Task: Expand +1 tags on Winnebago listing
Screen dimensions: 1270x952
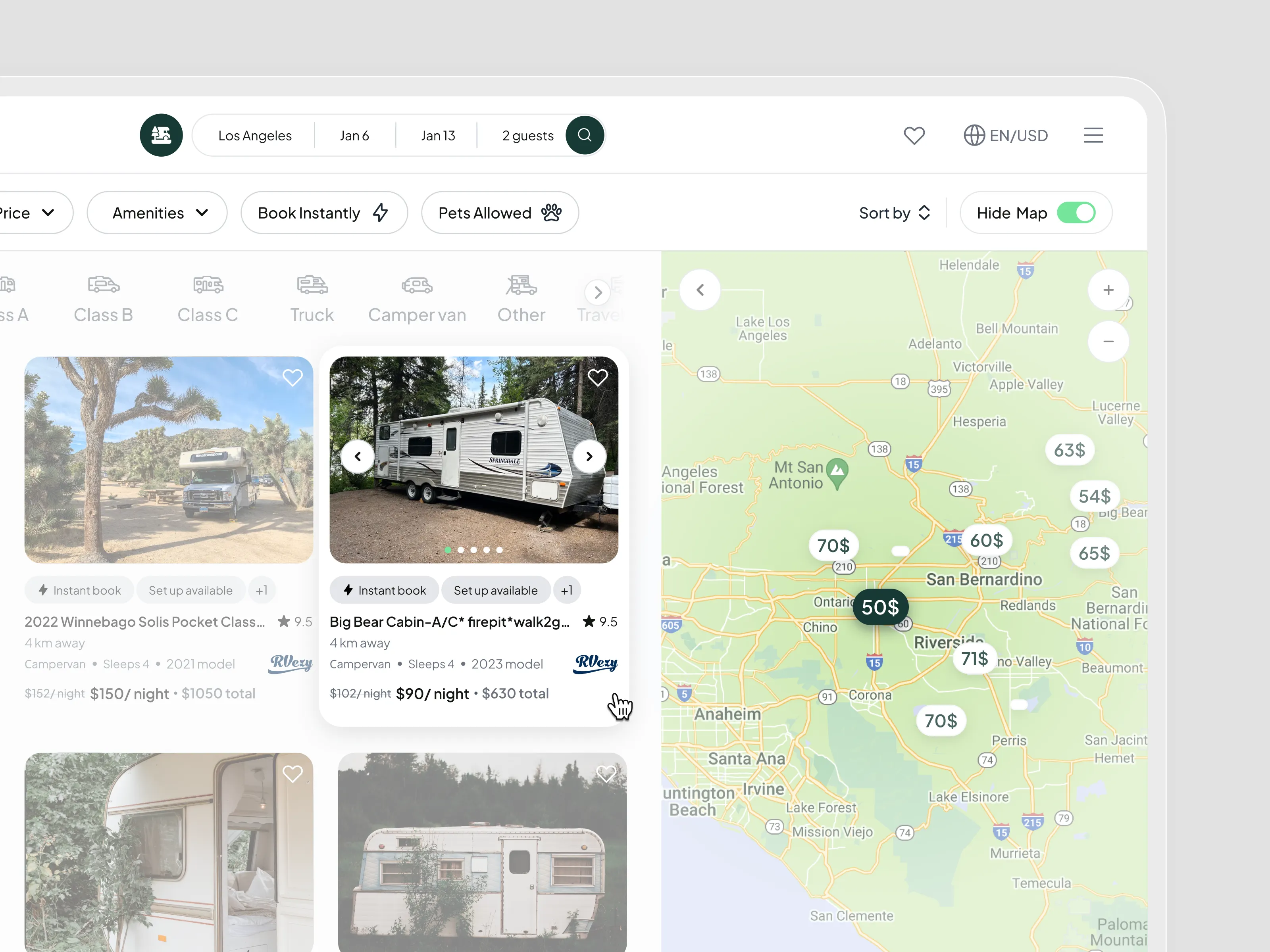Action: [262, 591]
